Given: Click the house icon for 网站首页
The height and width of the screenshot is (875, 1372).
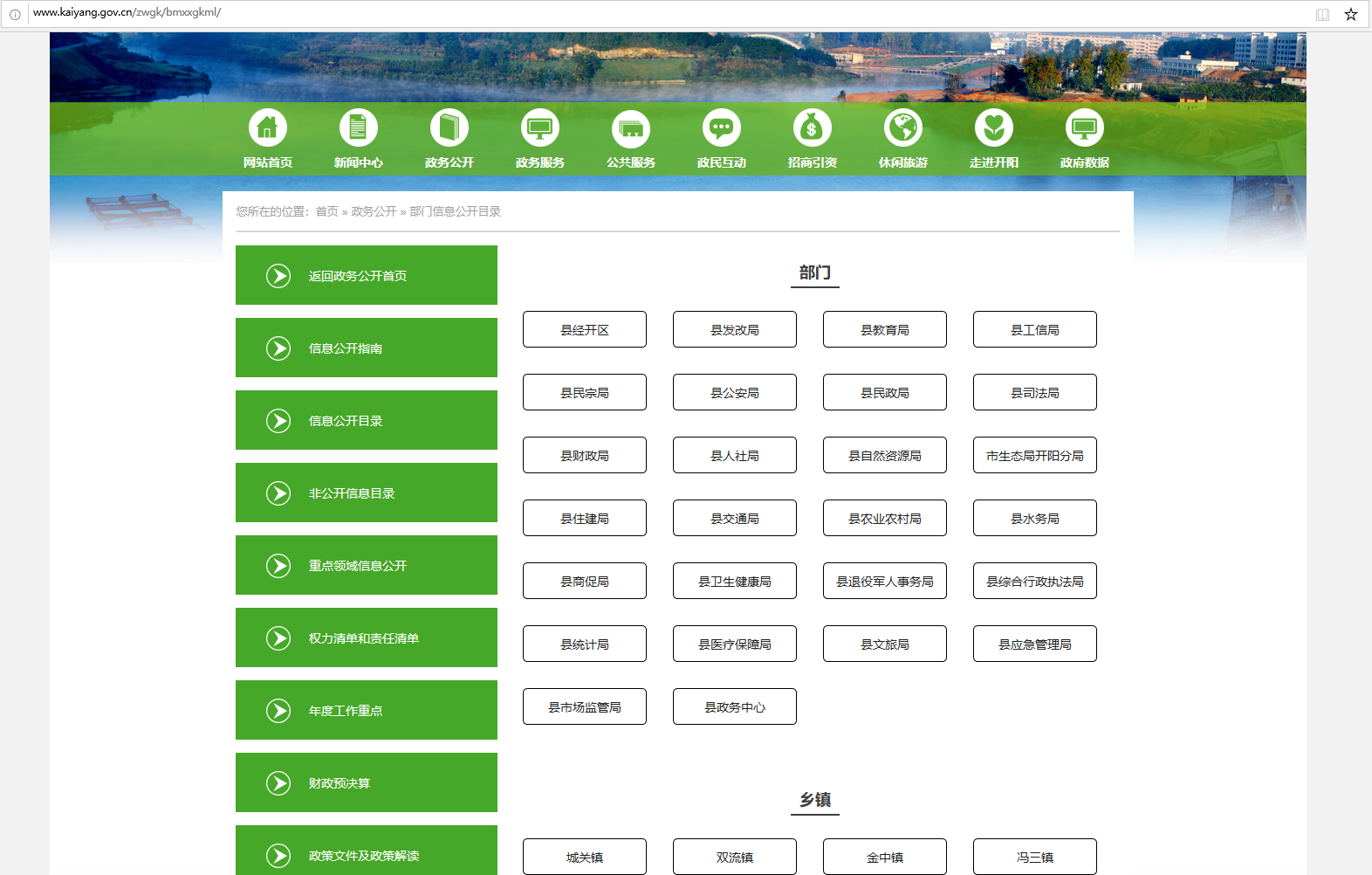Looking at the screenshot, I should point(267,128).
